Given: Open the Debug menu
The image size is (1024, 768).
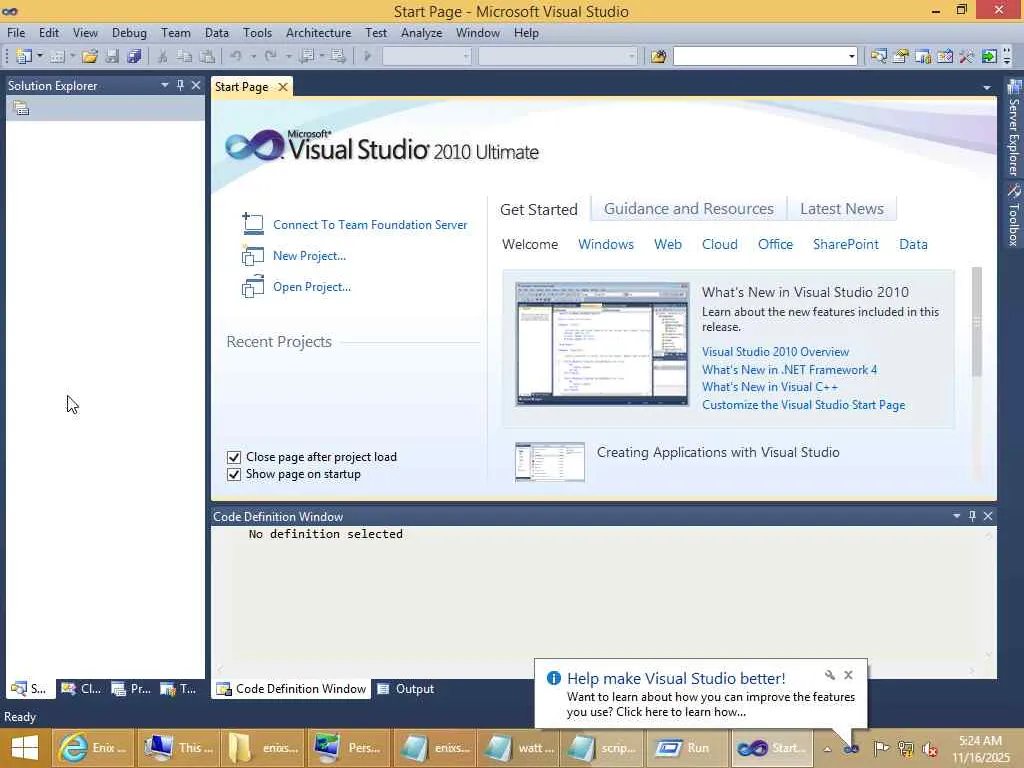Looking at the screenshot, I should (129, 33).
